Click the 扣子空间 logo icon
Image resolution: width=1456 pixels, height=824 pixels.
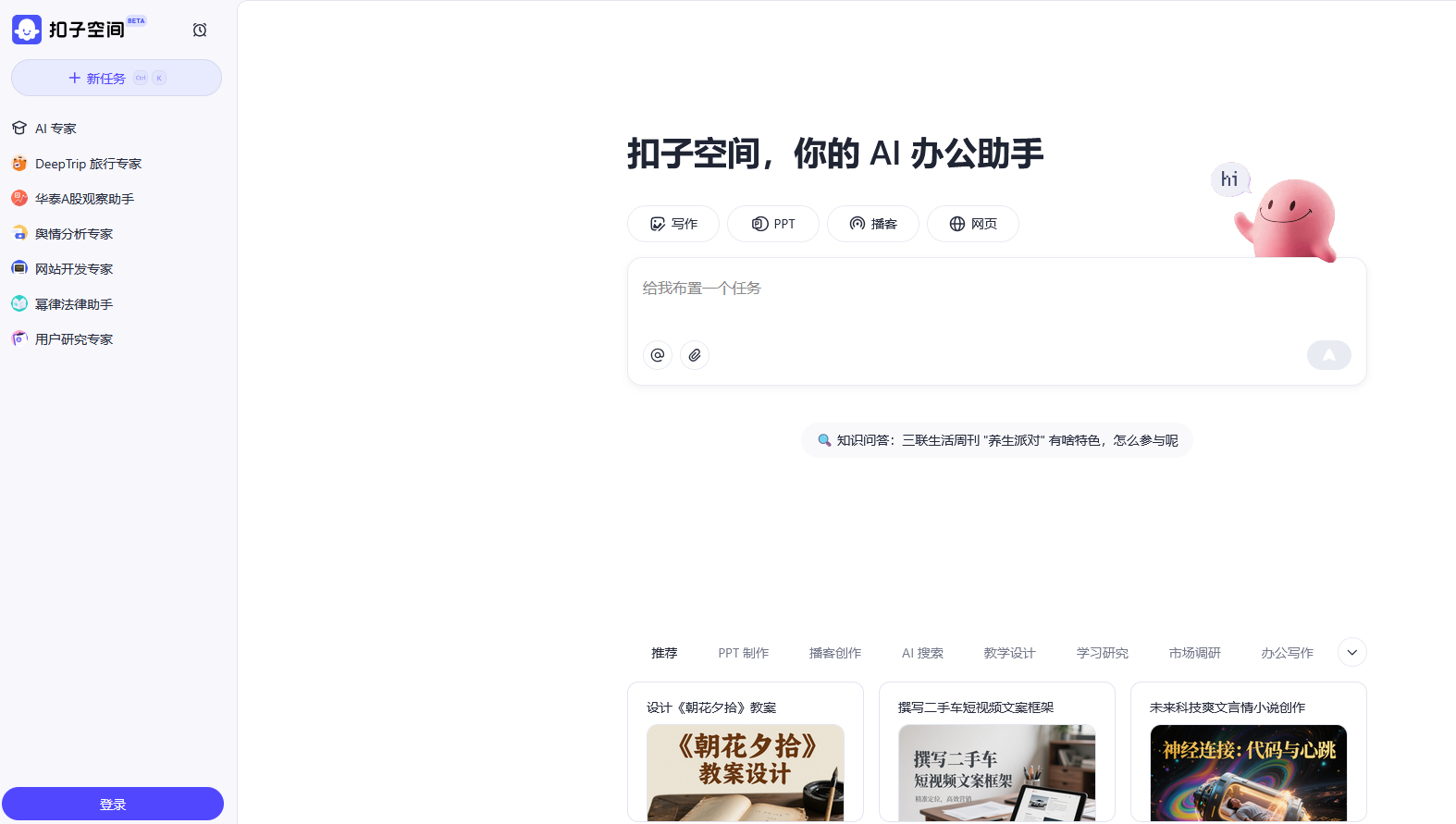coord(27,30)
